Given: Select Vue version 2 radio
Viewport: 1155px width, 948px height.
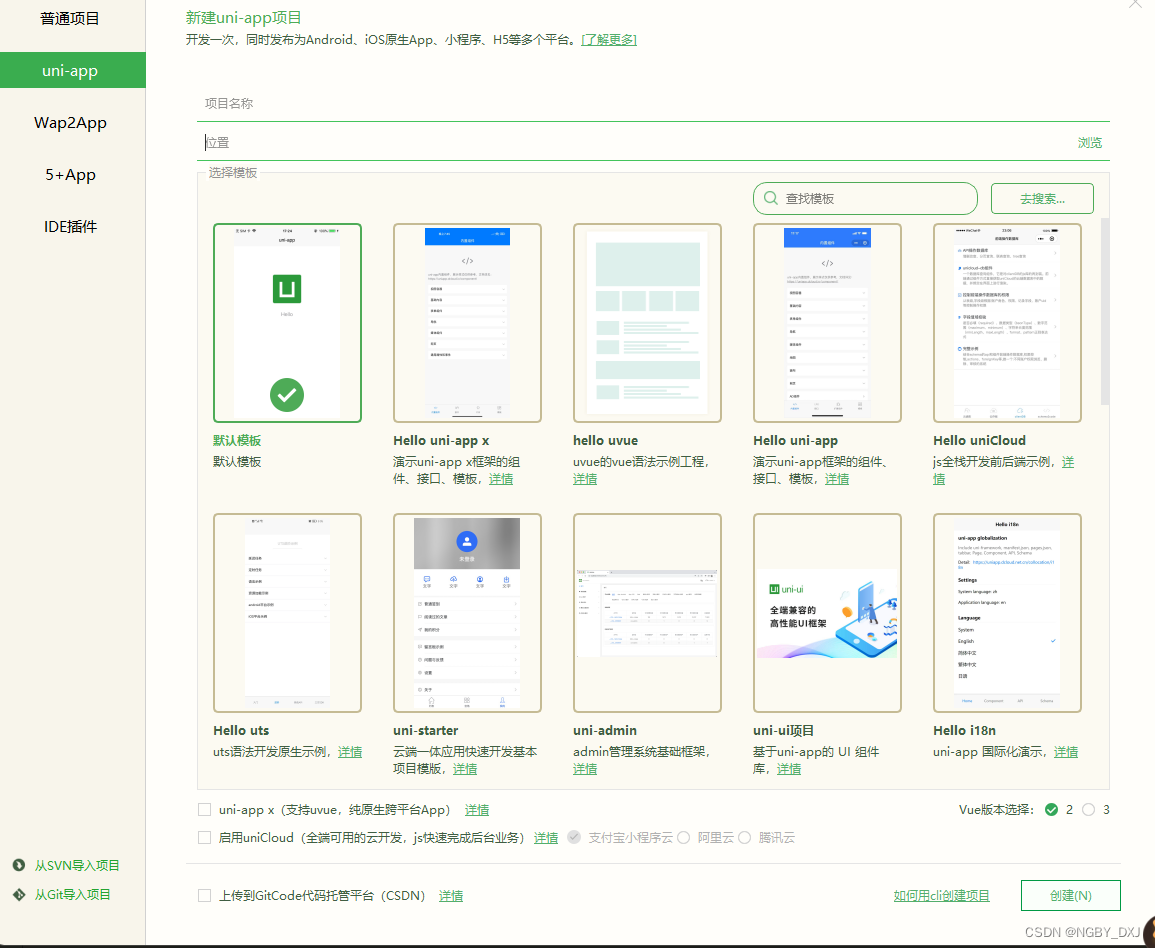Looking at the screenshot, I should pos(1051,810).
